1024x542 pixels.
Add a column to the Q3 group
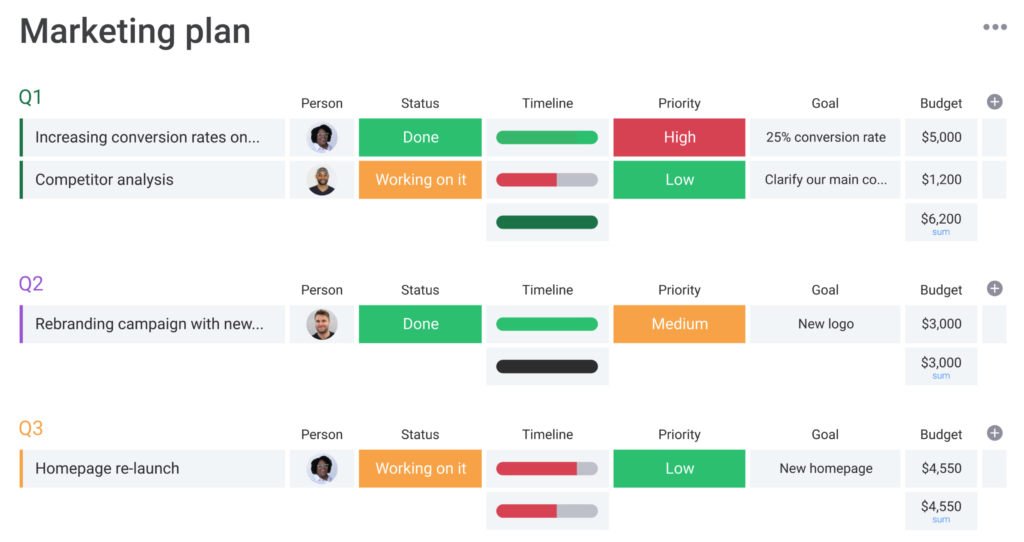pyautogui.click(x=995, y=433)
